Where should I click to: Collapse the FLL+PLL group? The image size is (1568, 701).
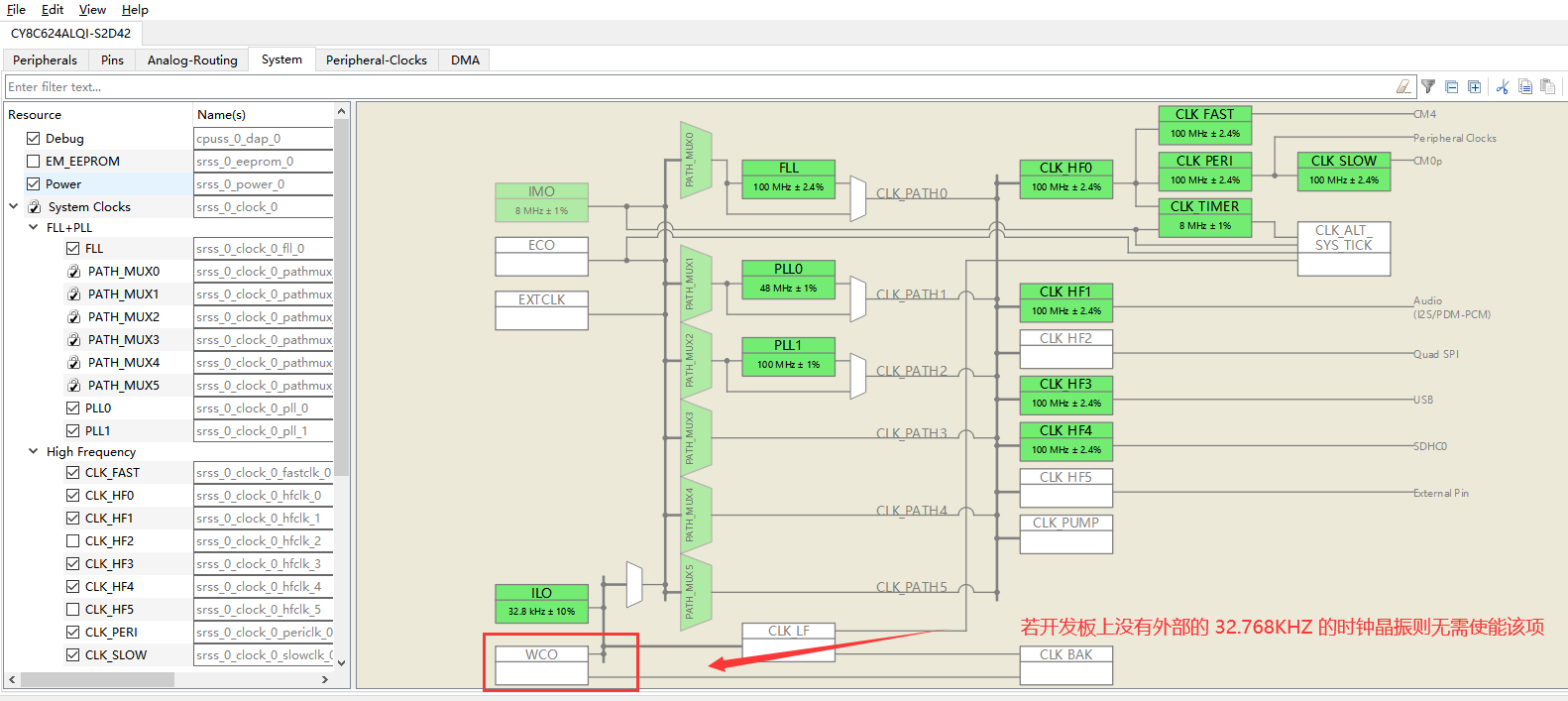point(34,228)
